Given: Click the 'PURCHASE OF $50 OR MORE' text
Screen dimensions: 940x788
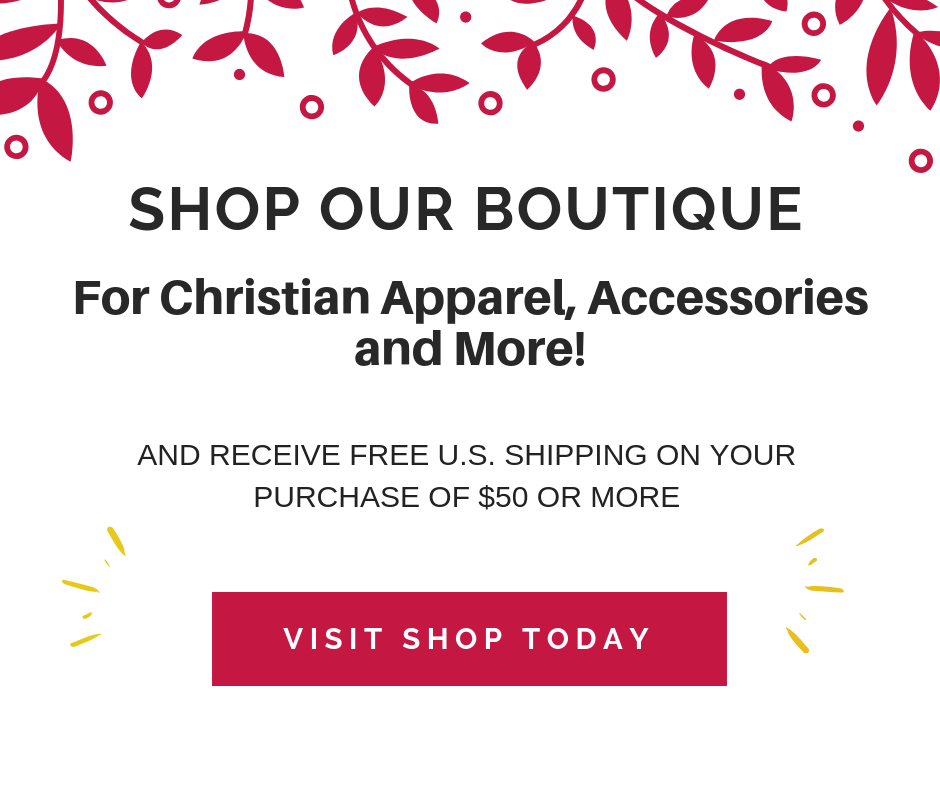Looking at the screenshot, I should 466,497.
